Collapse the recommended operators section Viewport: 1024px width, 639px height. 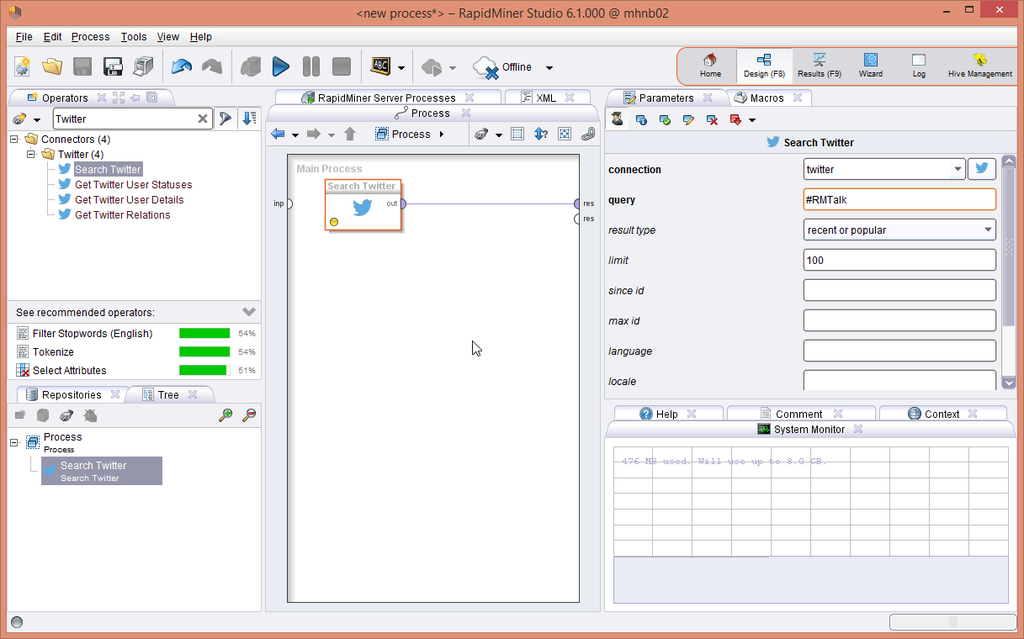249,312
